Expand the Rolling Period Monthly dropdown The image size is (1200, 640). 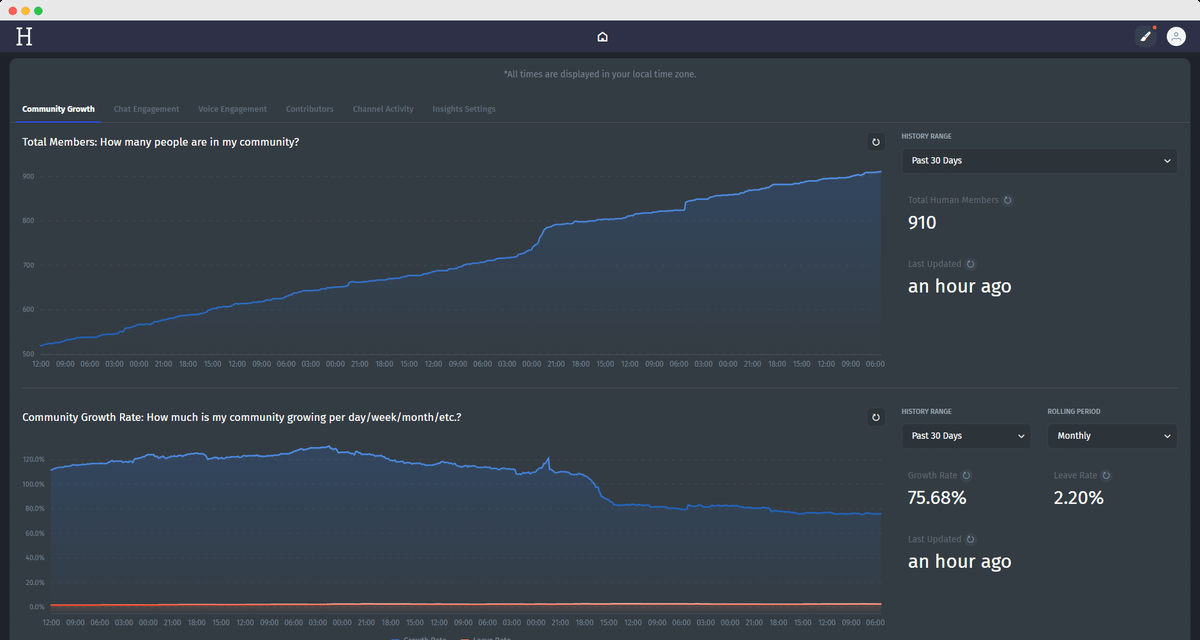1111,436
